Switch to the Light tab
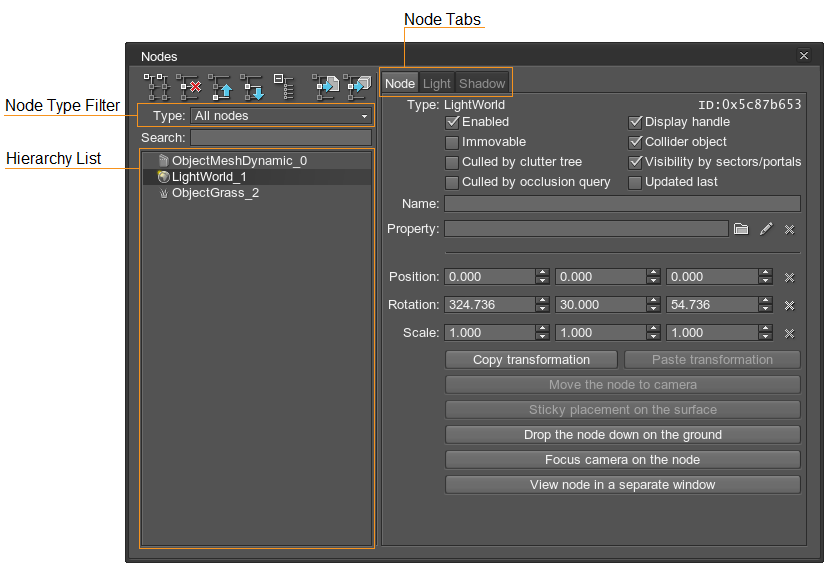 tap(437, 84)
